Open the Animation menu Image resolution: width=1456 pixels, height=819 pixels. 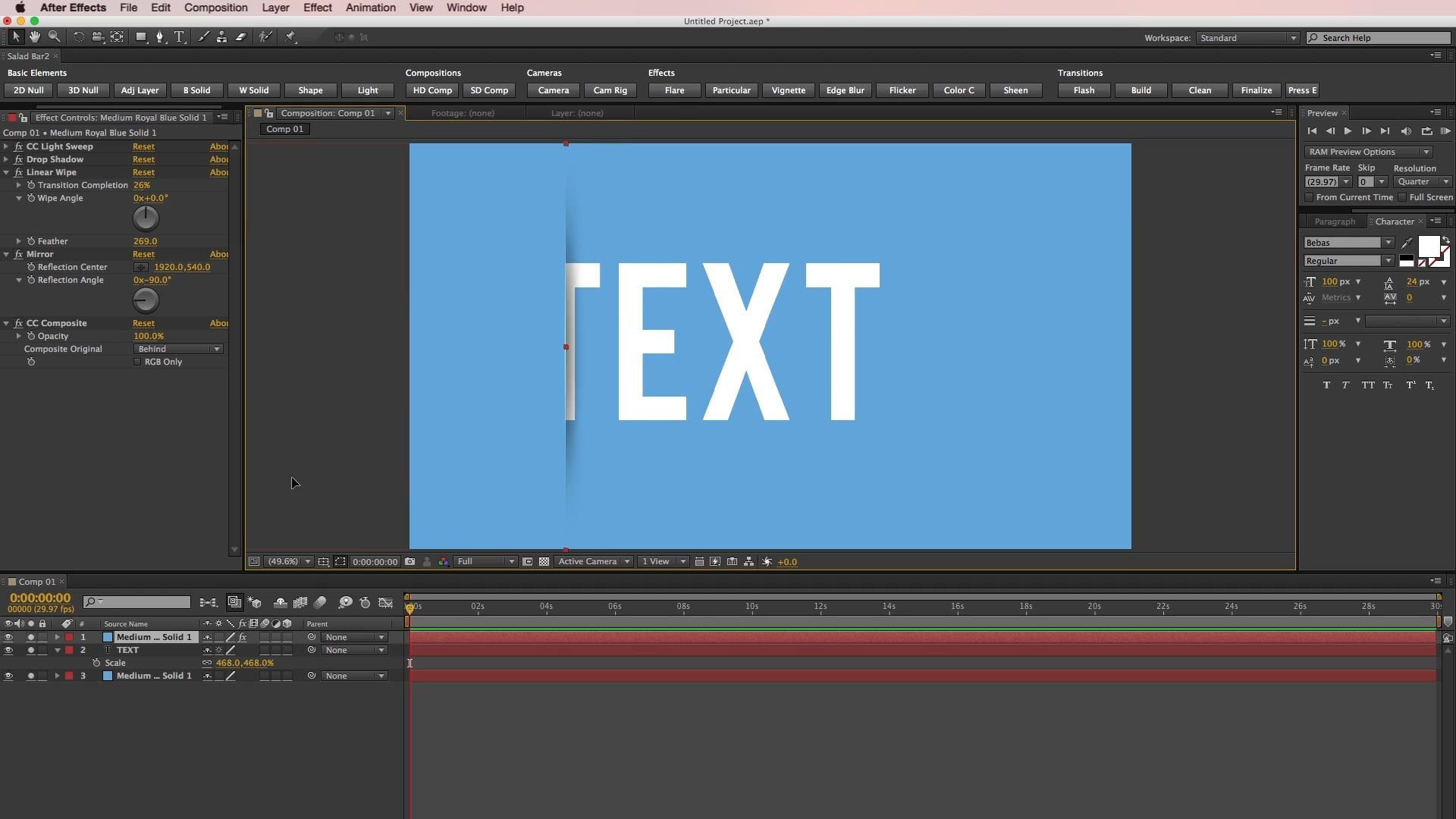[370, 8]
